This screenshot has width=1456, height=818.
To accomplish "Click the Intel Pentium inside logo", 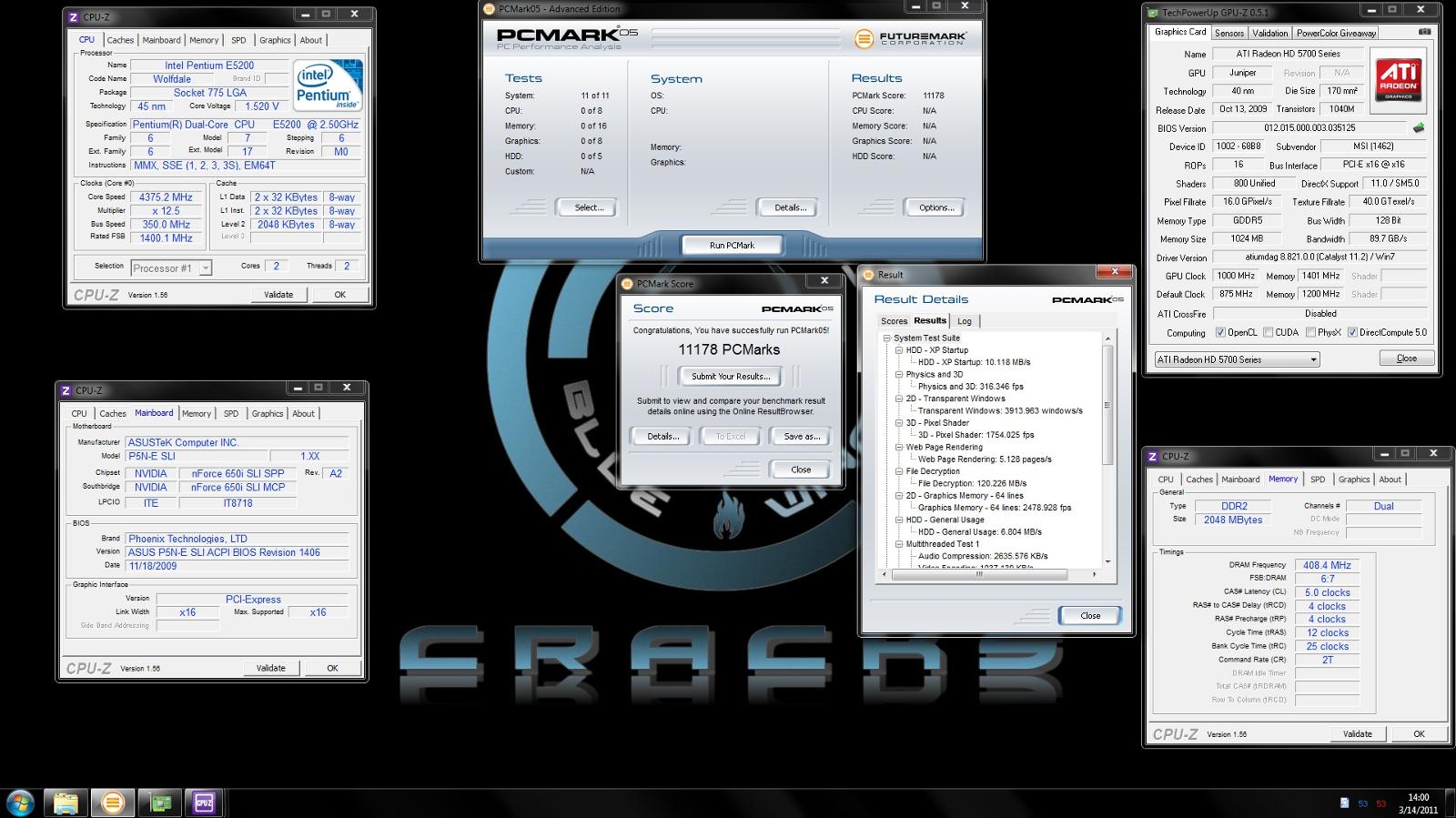I will click(328, 86).
